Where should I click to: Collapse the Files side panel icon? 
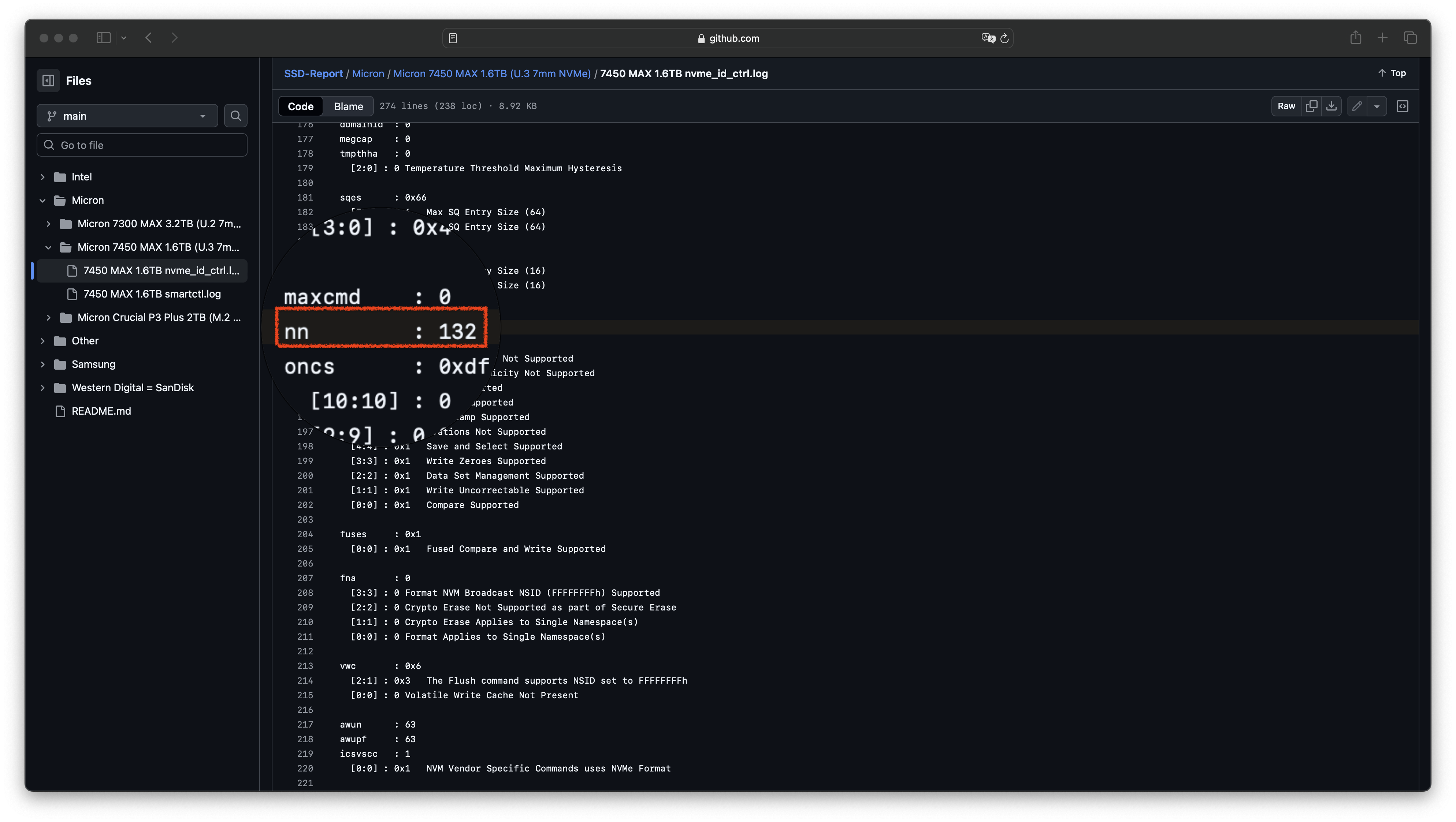click(49, 81)
